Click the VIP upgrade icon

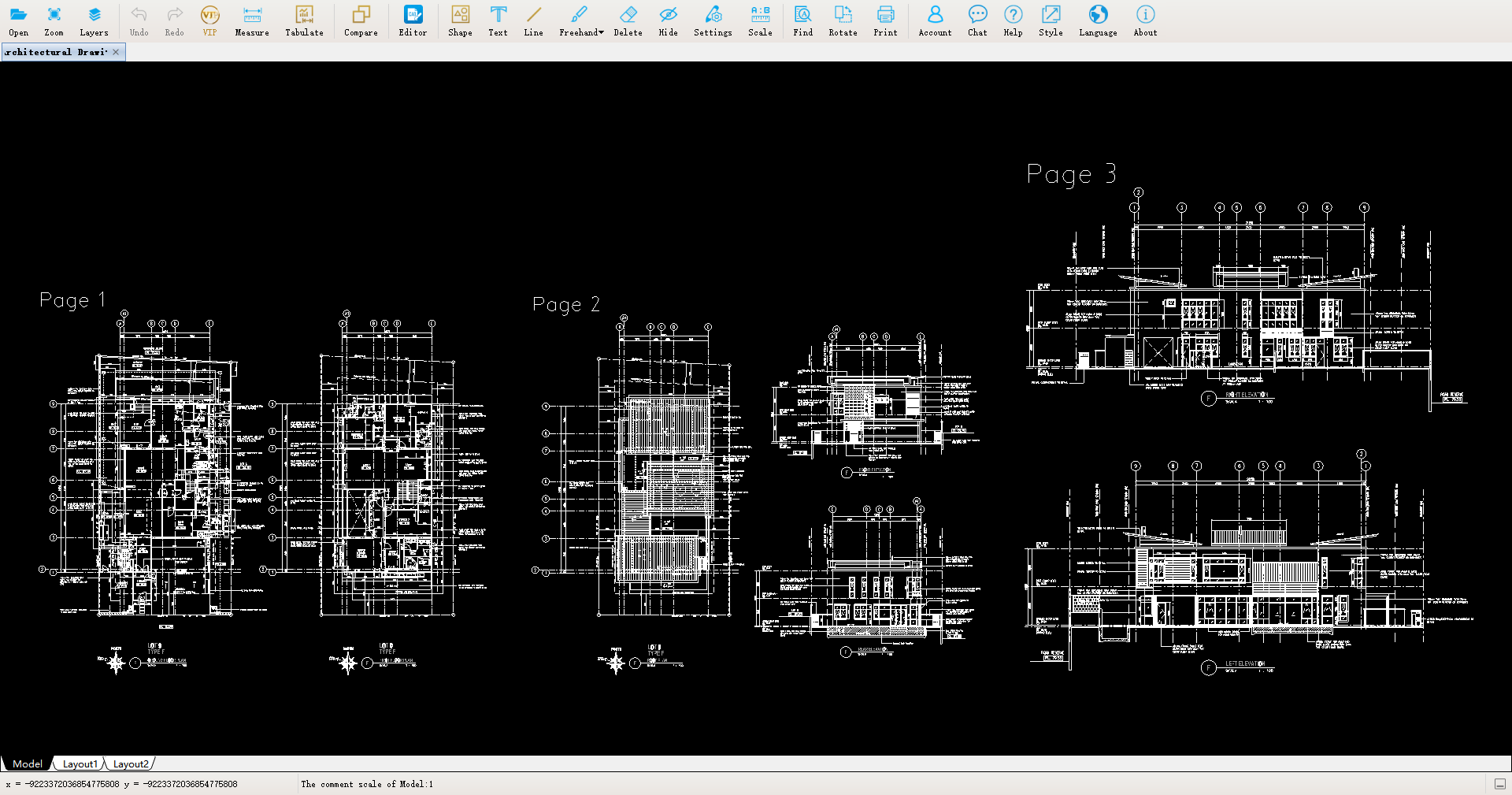click(x=209, y=20)
